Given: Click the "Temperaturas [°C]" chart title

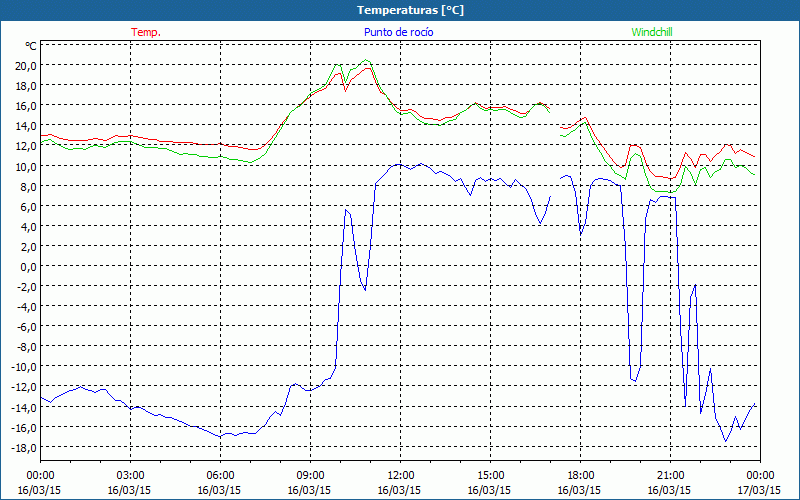Looking at the screenshot, I should click(410, 10).
